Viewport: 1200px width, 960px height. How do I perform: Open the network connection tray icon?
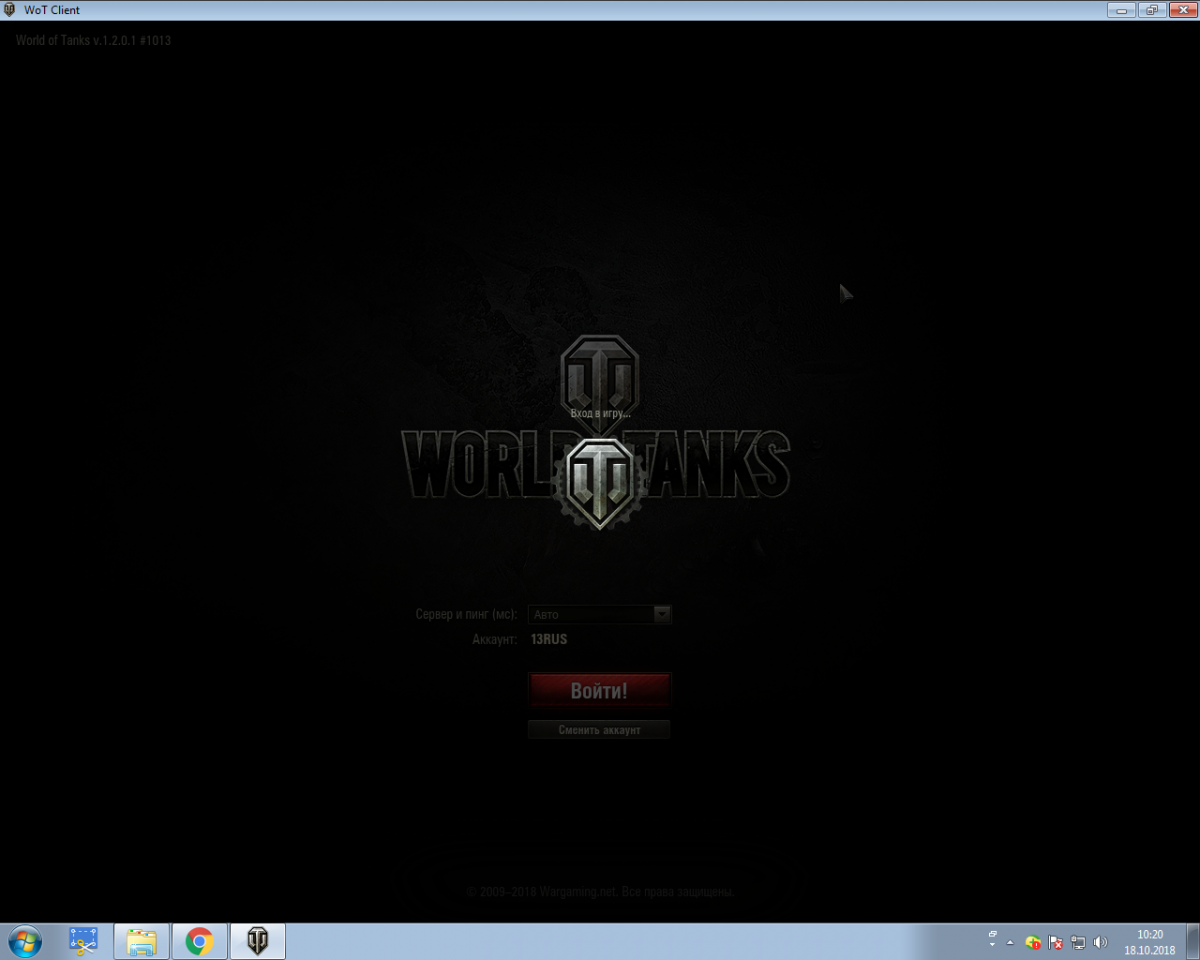click(x=1078, y=943)
